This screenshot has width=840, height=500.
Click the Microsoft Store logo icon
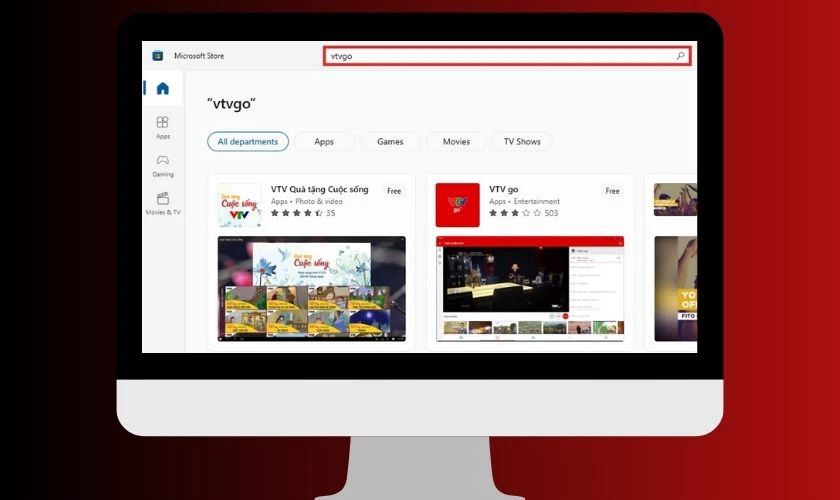click(x=158, y=56)
